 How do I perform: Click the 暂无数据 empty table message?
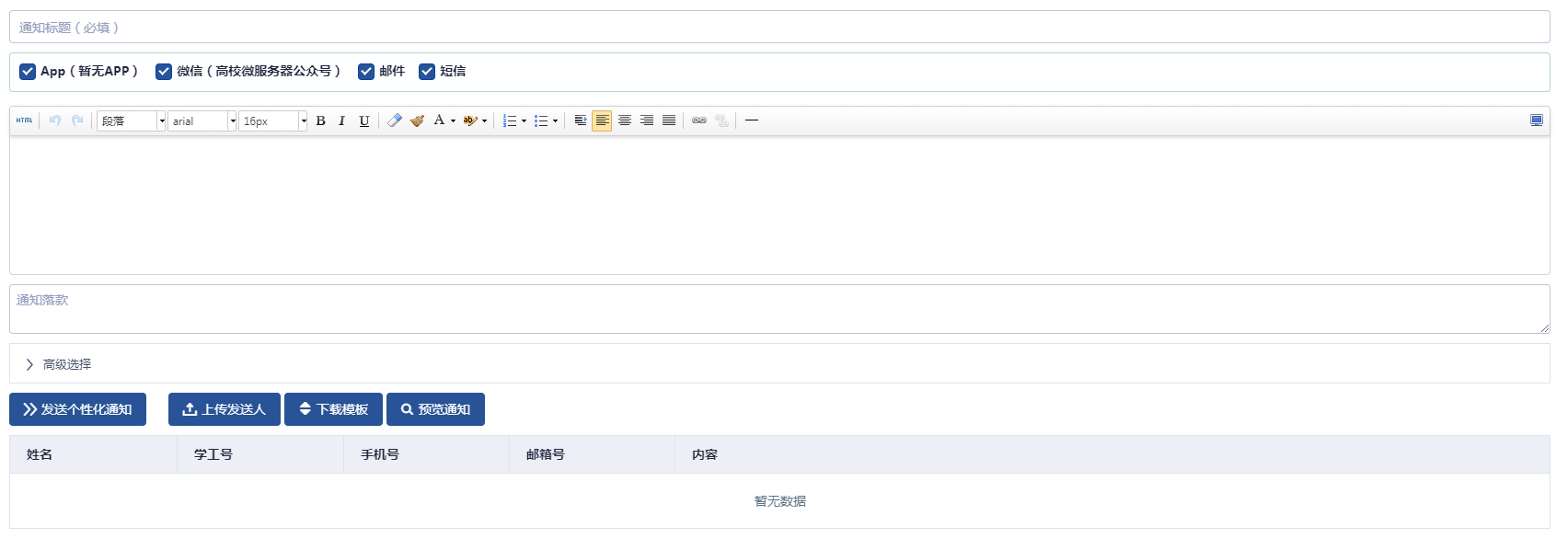[x=780, y=501]
